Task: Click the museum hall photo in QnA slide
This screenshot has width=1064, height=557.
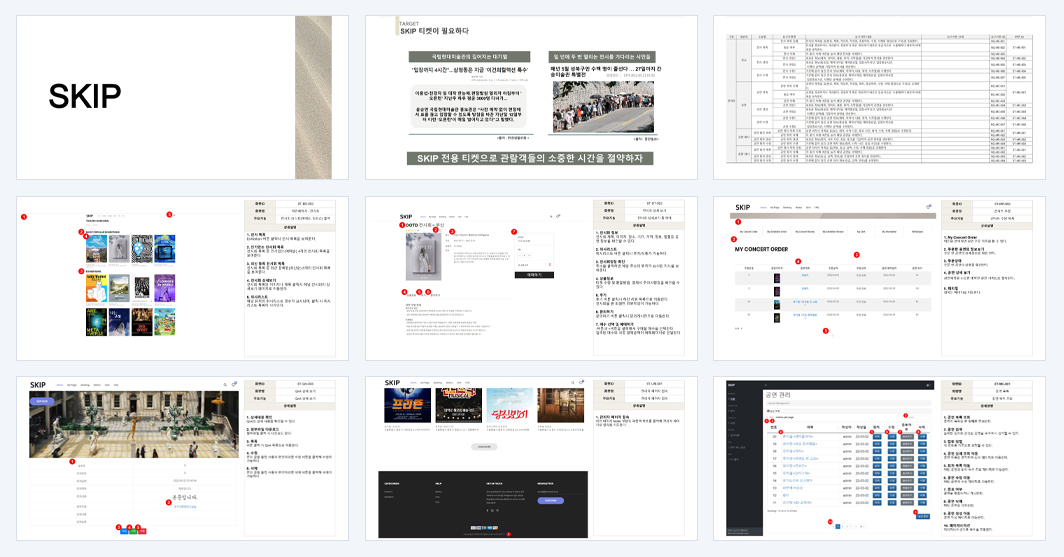Action: click(x=134, y=424)
